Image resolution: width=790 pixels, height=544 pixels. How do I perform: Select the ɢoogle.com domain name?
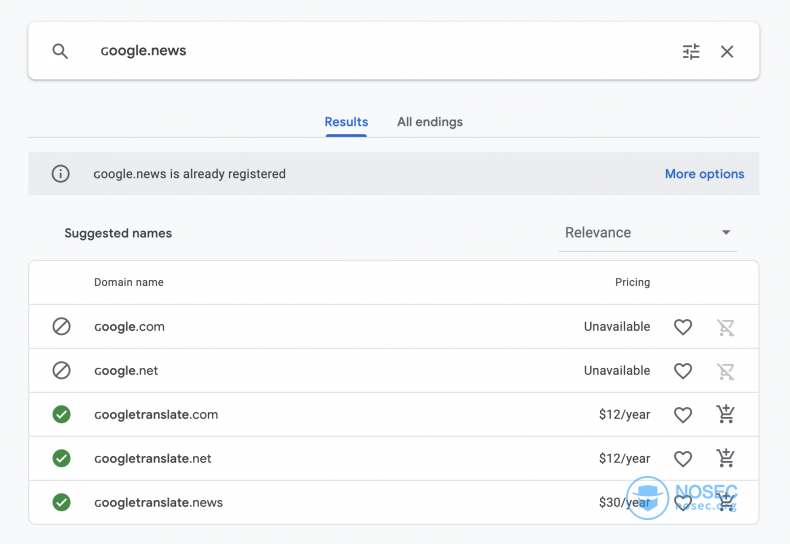[129, 327]
